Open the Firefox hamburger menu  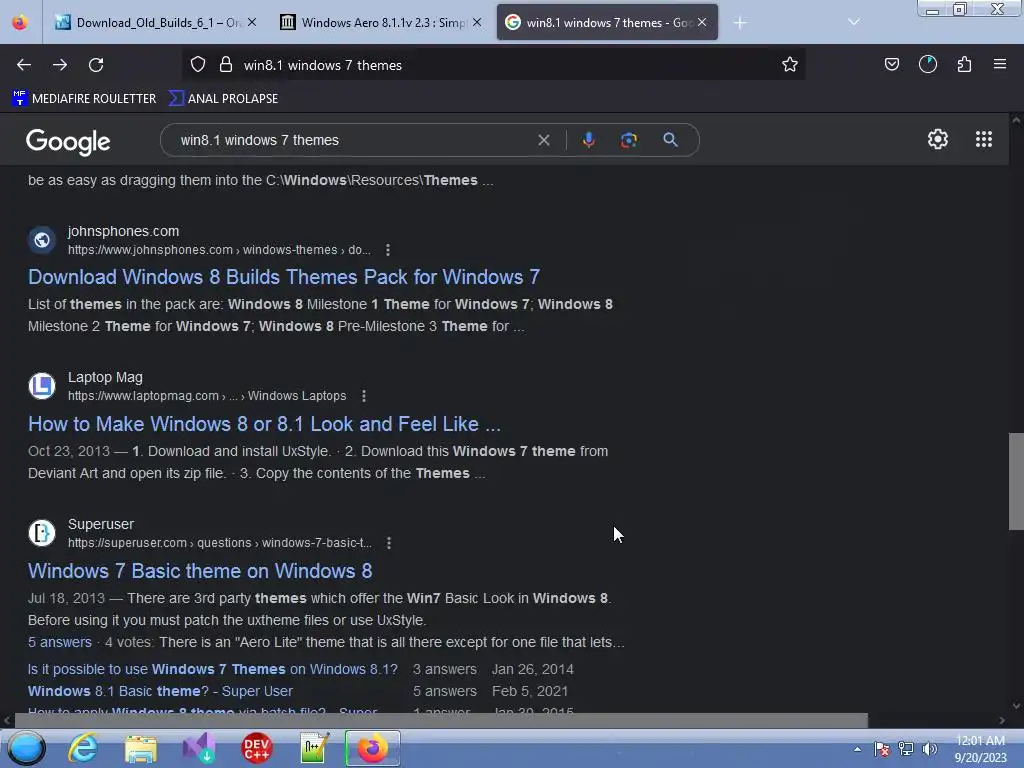click(x=1000, y=64)
